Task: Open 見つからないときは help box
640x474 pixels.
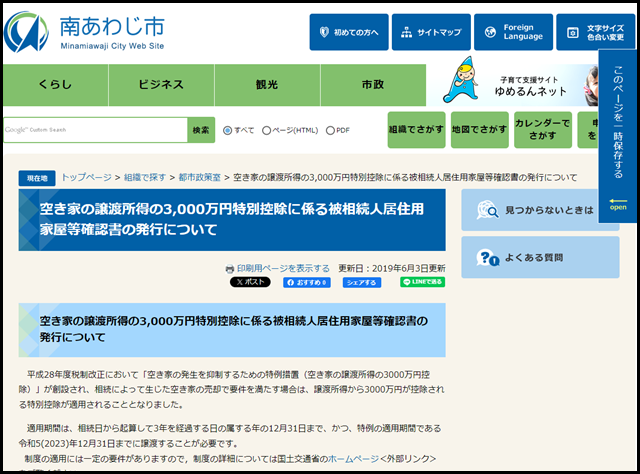Action: point(530,210)
